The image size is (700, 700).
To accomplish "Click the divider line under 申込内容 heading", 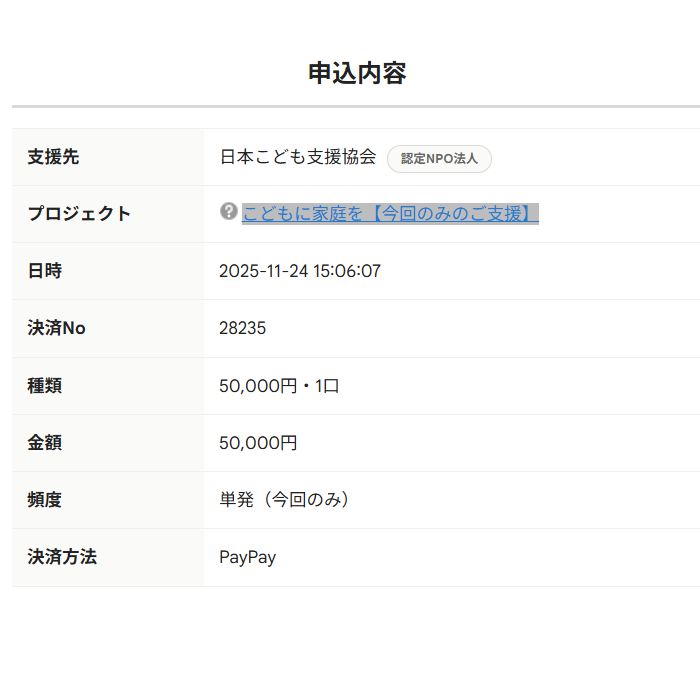I will click(x=356, y=106).
